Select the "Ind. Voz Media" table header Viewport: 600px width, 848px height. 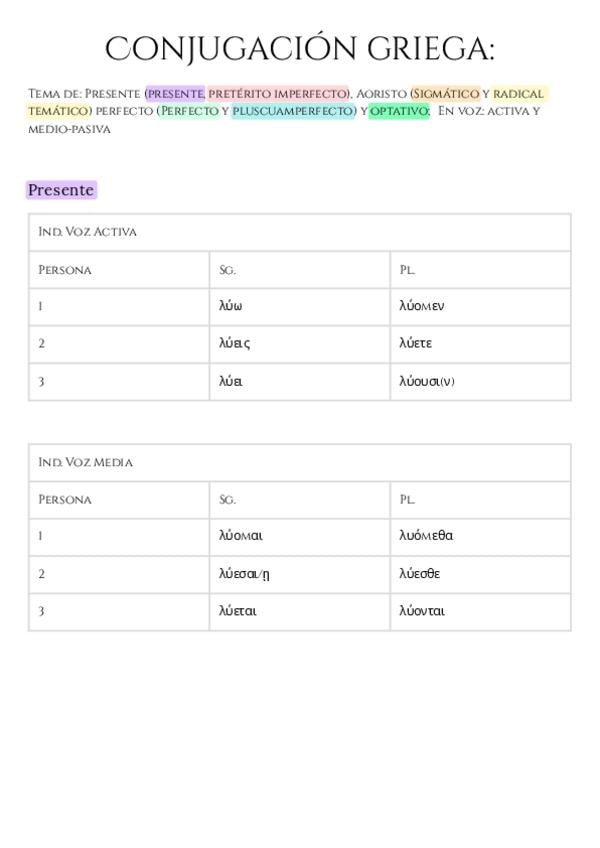click(x=86, y=462)
